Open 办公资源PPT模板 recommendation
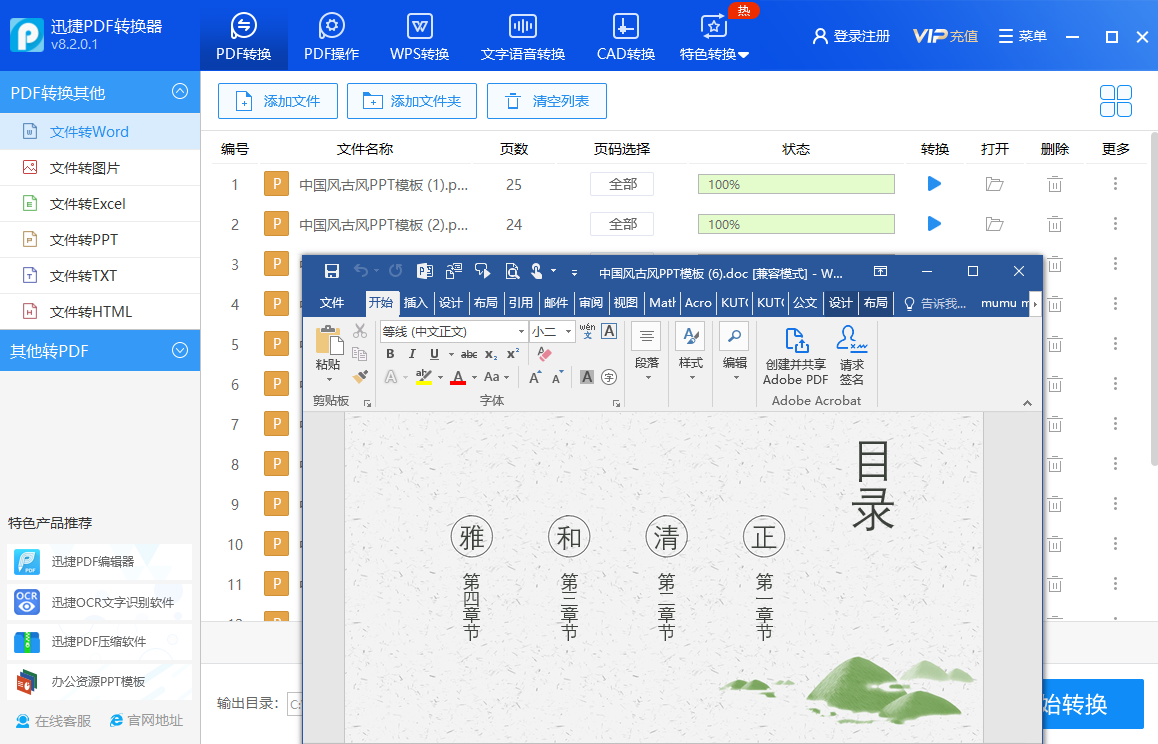Screen dimensions: 1158x744 tap(100, 681)
